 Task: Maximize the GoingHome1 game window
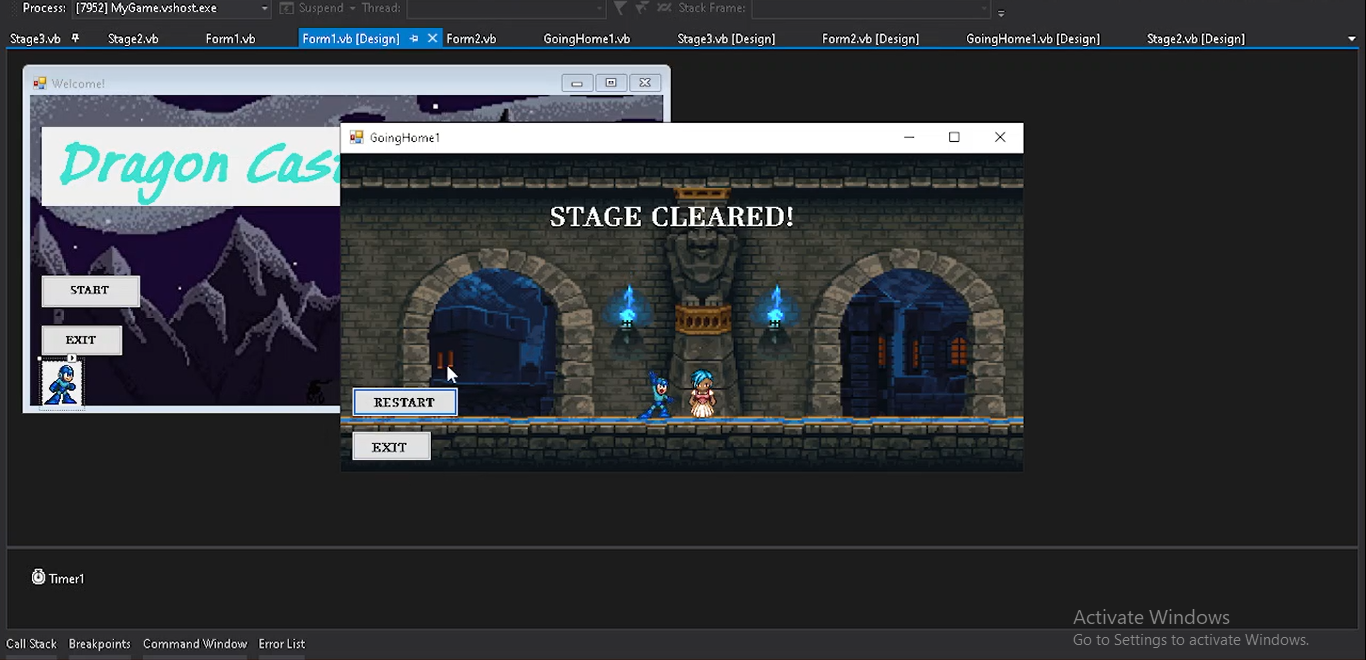click(x=954, y=137)
